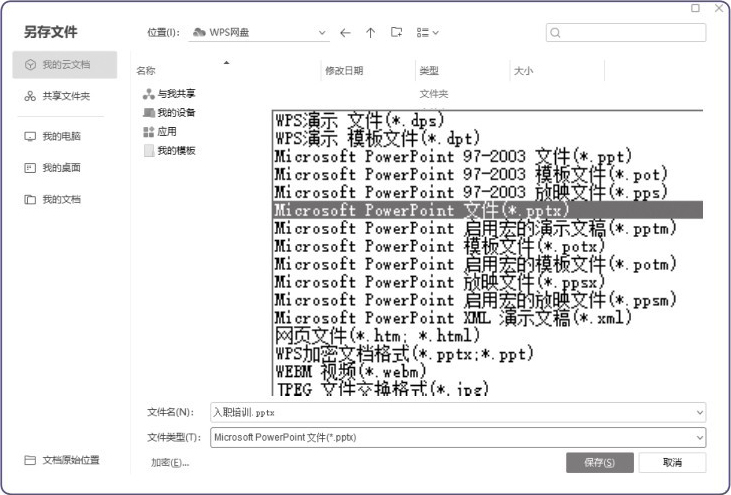This screenshot has height=495, width=731.
Task: Select 我的云文档 in sidebar
Action: pyautogui.click(x=65, y=65)
